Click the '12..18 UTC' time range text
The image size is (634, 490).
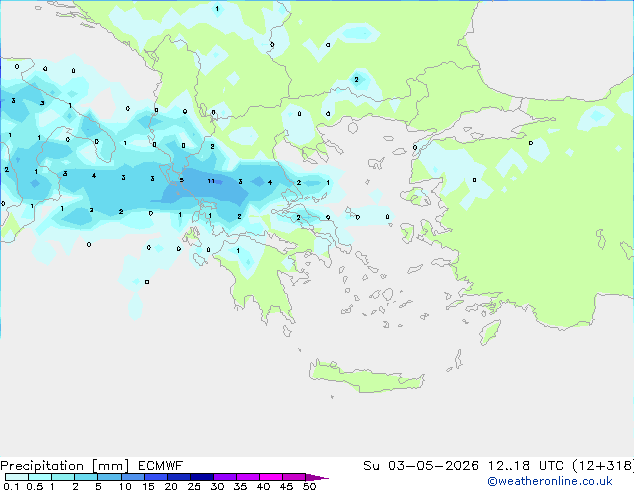point(526,466)
